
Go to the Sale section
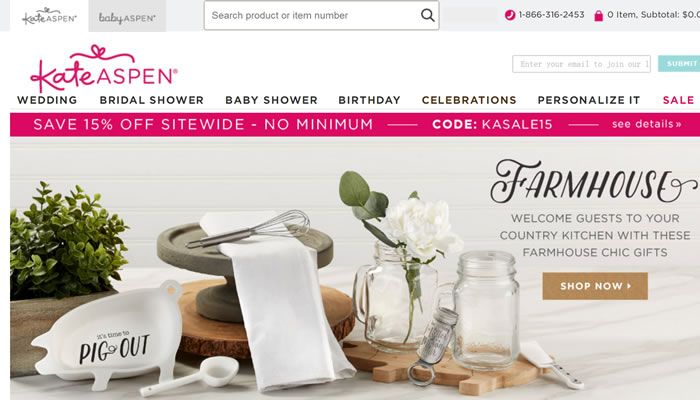click(678, 100)
